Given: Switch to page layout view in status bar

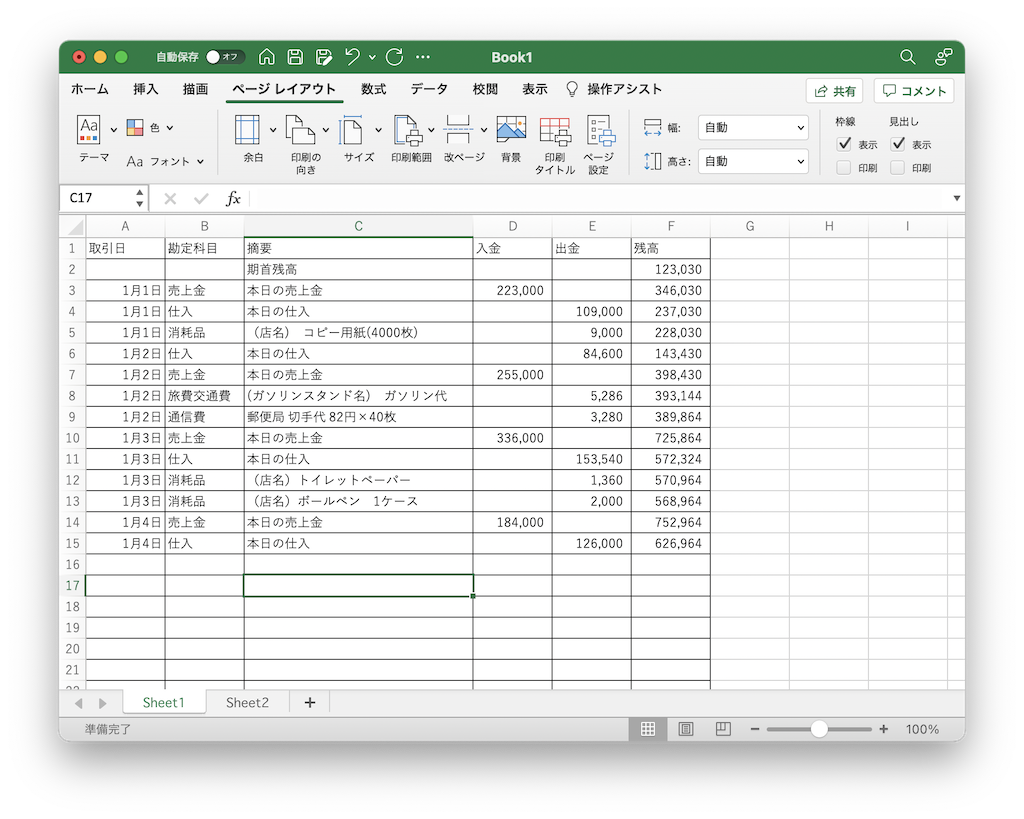Looking at the screenshot, I should click(x=686, y=730).
